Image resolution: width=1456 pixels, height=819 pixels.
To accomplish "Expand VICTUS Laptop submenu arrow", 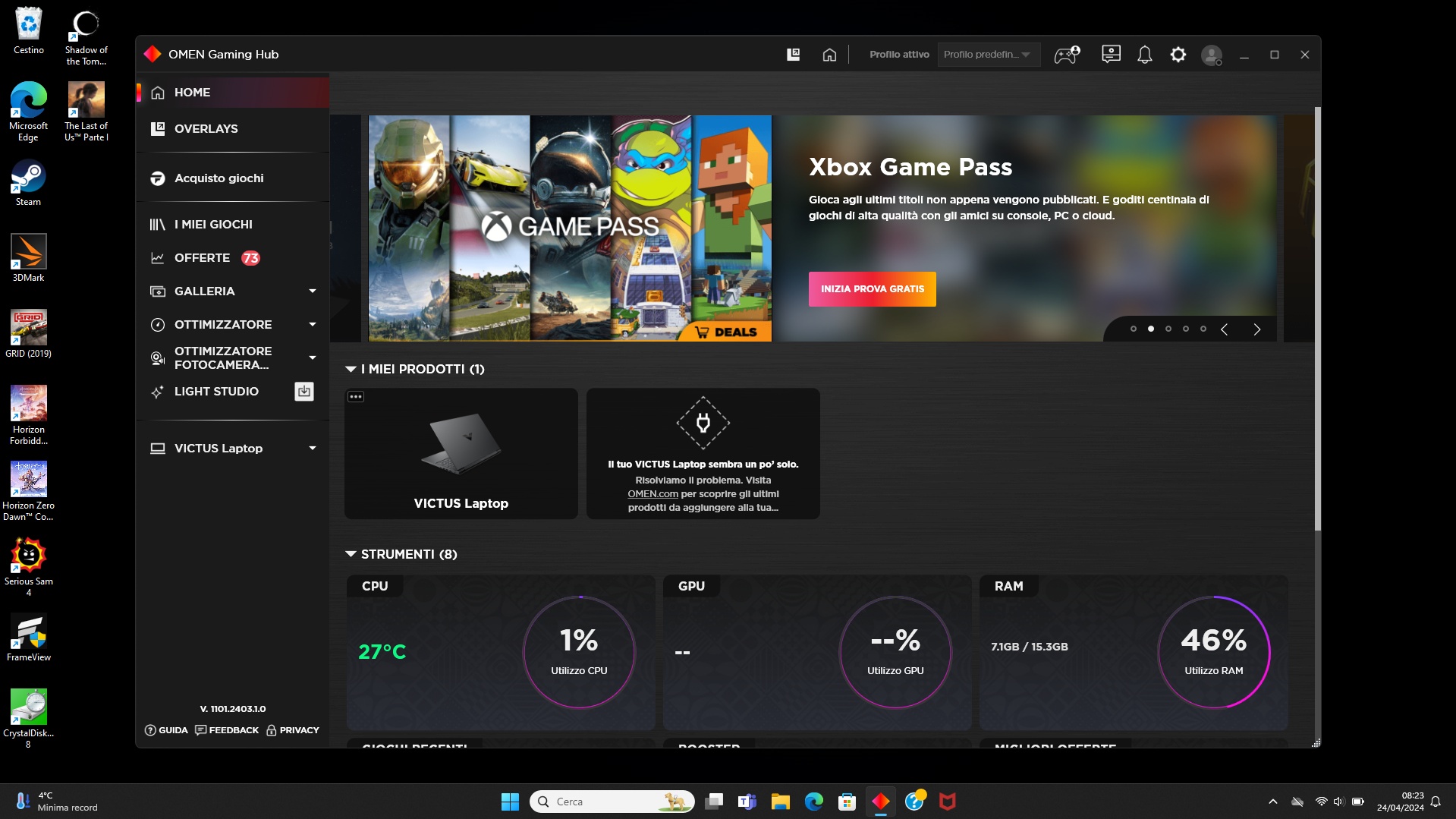I will (313, 449).
